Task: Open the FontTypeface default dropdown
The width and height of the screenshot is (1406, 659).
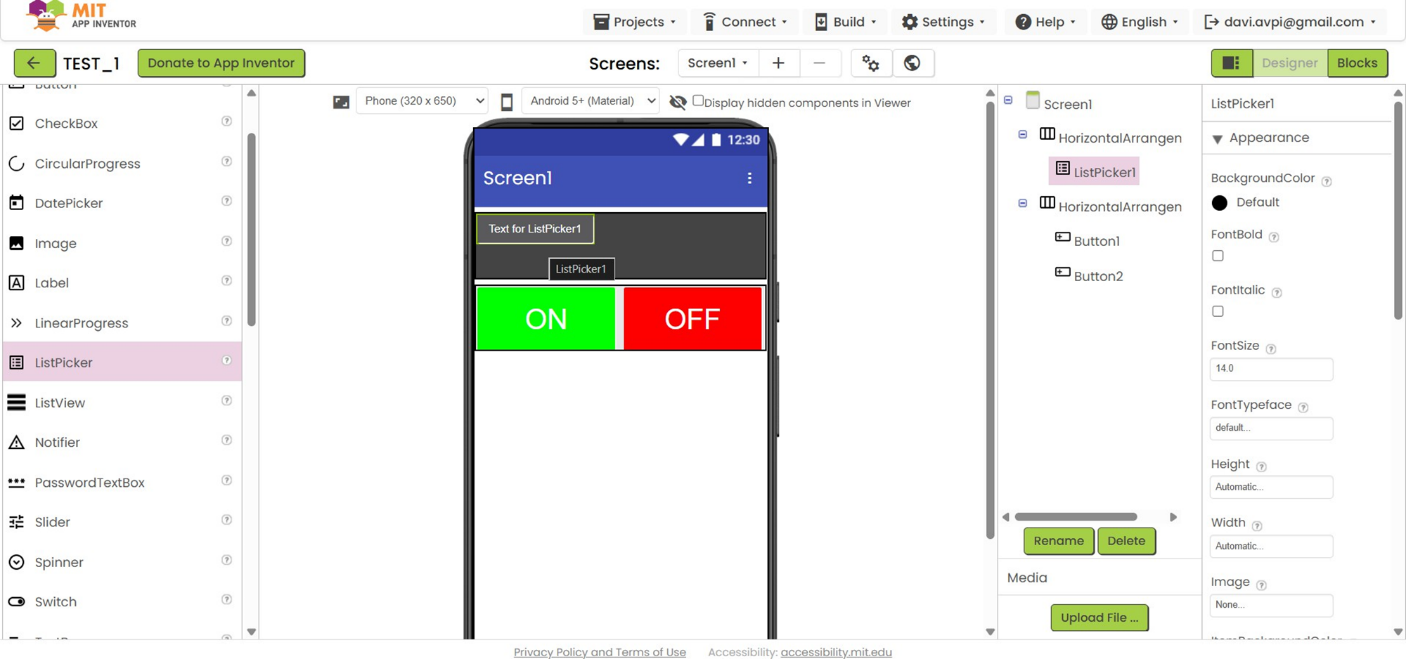Action: click(x=1271, y=428)
